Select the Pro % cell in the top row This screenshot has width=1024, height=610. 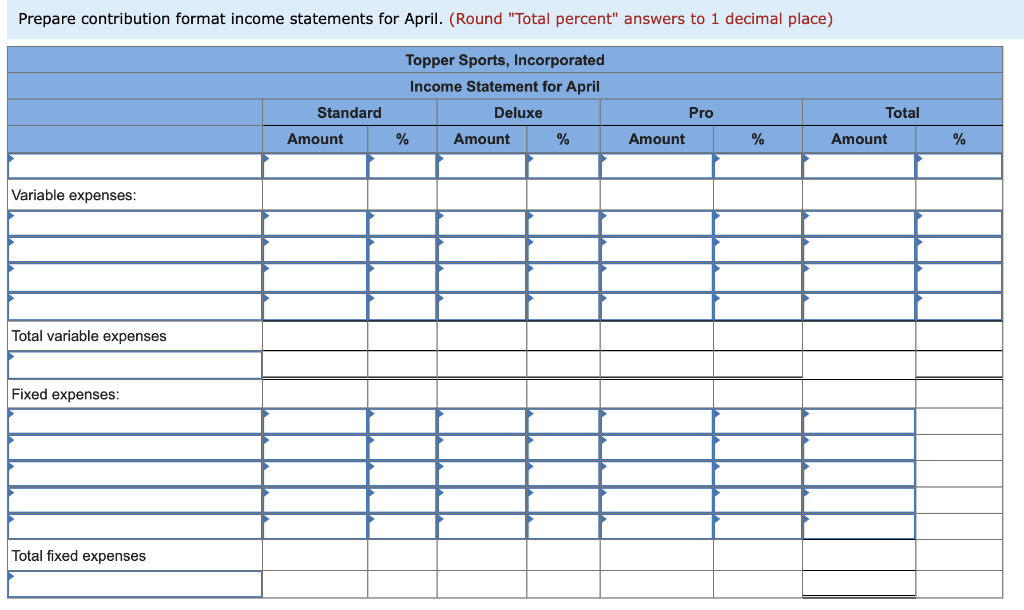tap(758, 166)
